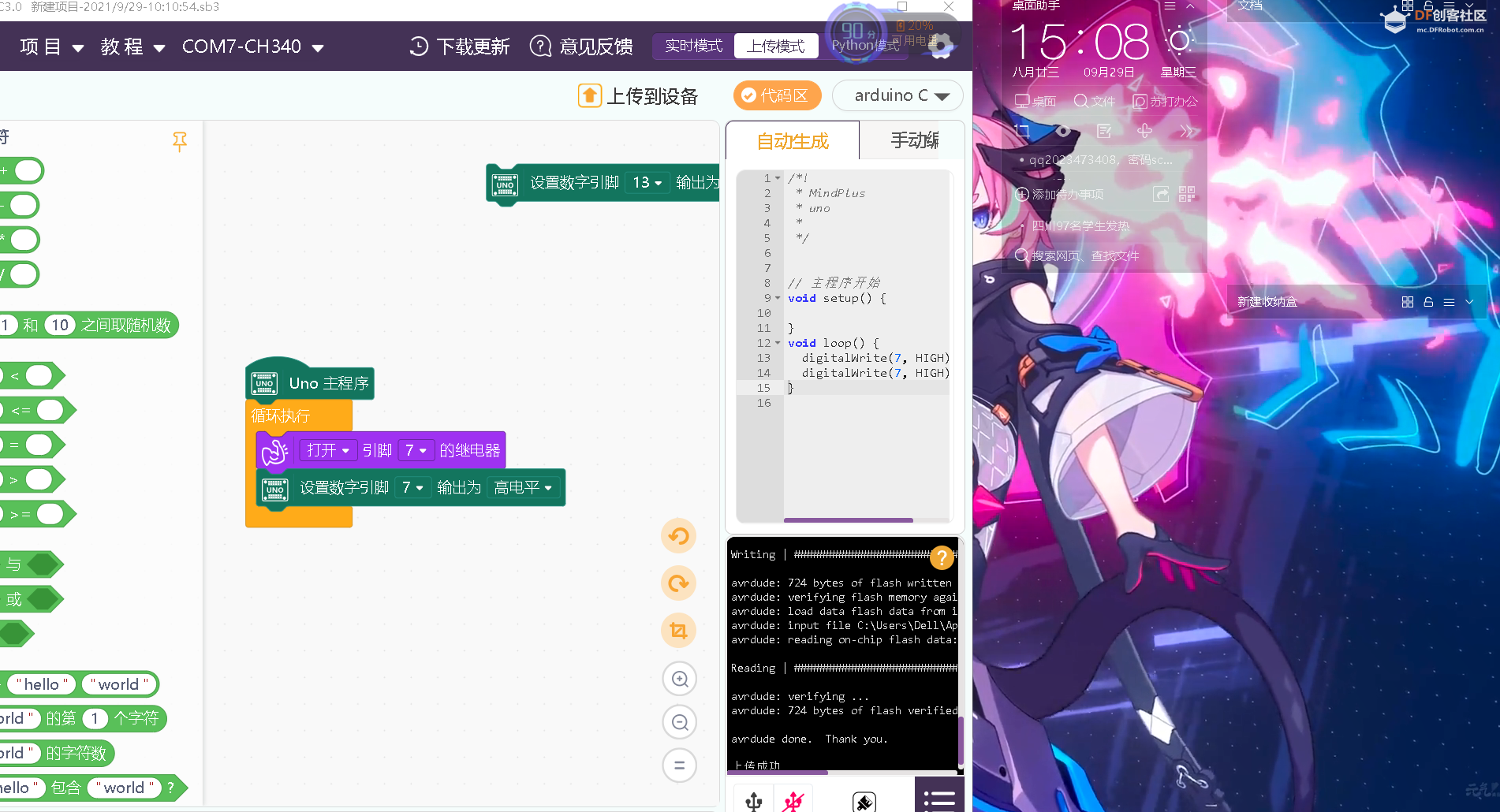The image size is (1500, 812).
Task: Open the arduino C language dropdown
Action: click(897, 95)
